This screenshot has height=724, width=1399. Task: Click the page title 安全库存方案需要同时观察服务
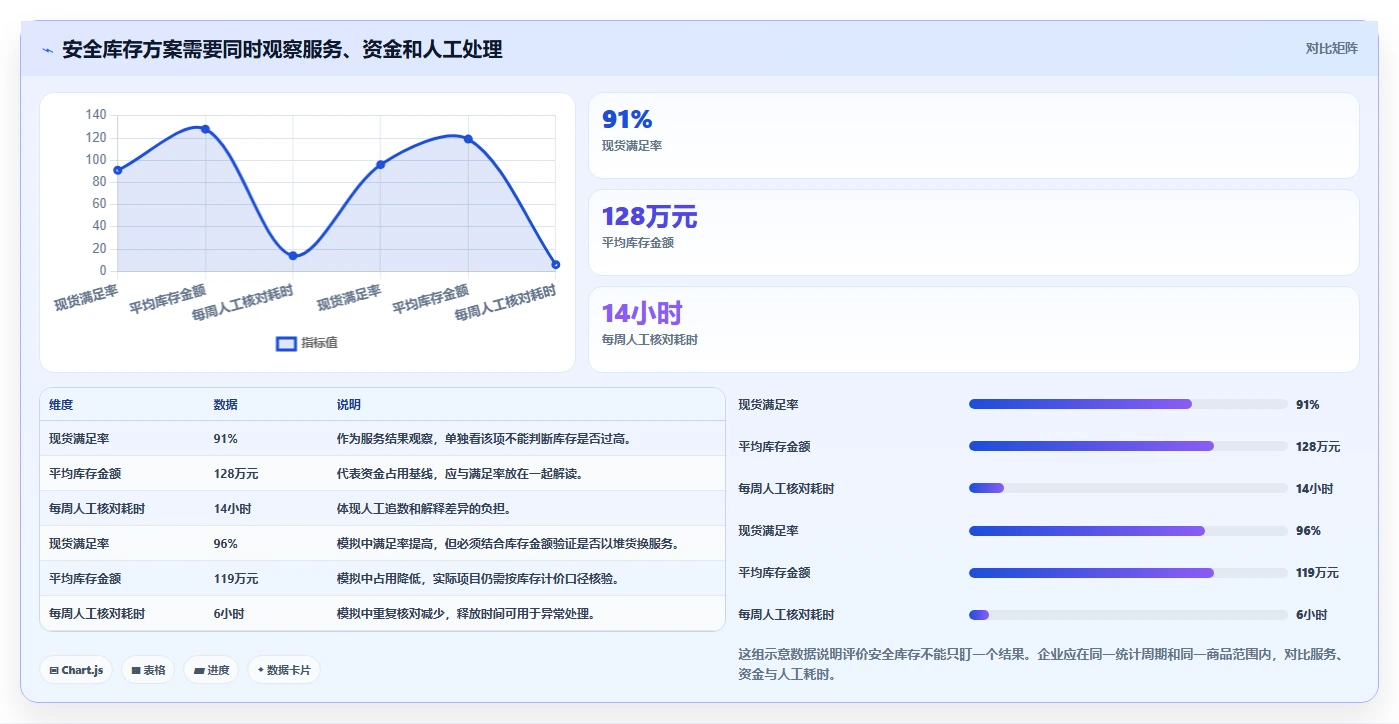(x=282, y=49)
